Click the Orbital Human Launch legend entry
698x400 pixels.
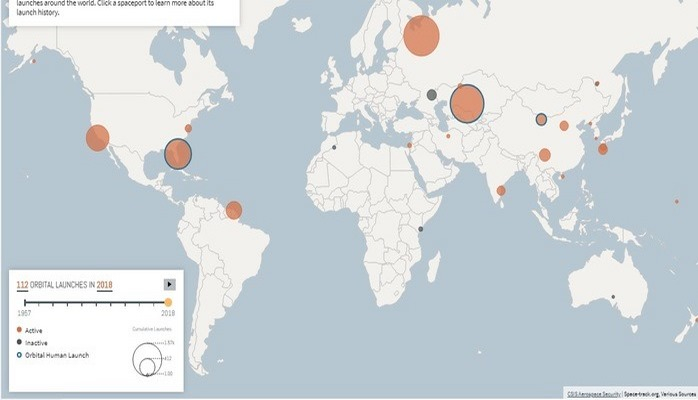coord(55,354)
